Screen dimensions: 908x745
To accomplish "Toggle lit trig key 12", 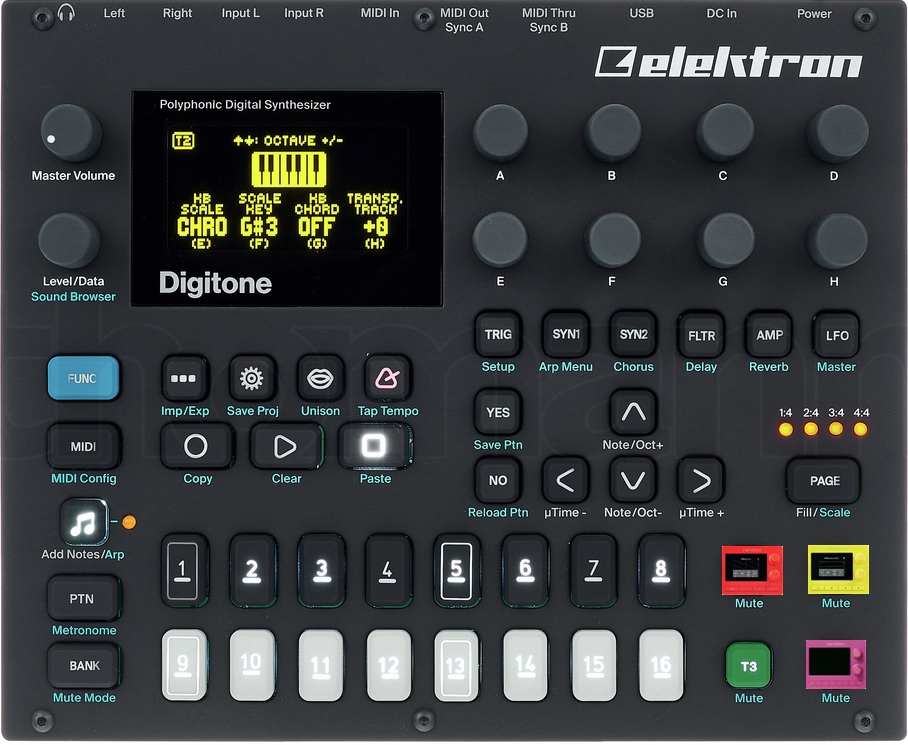I will (388, 665).
